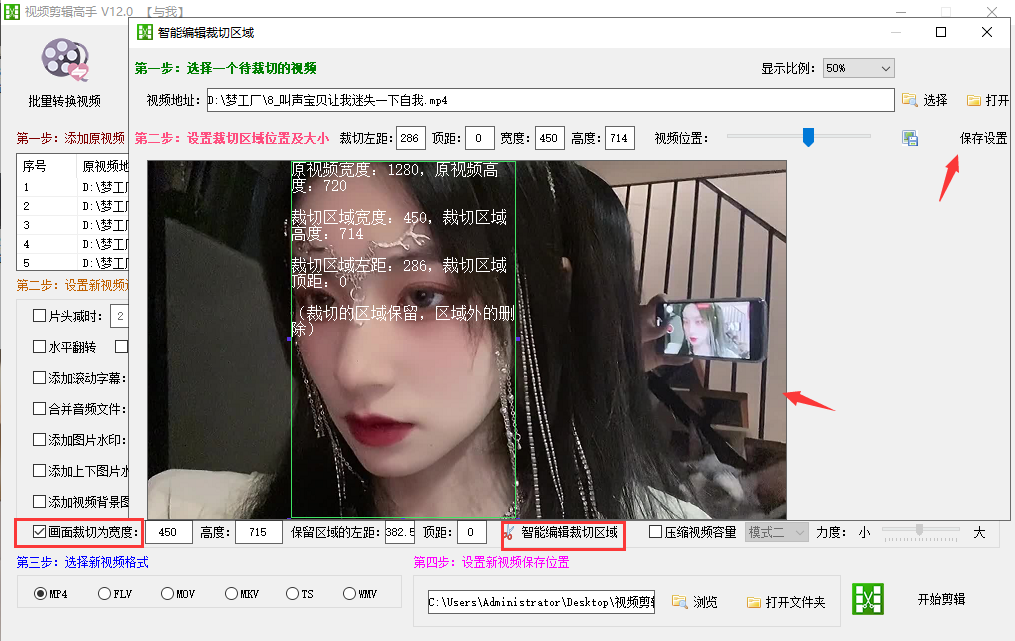The image size is (1015, 641).
Task: Click the main window 顶距 field
Action: point(472,532)
